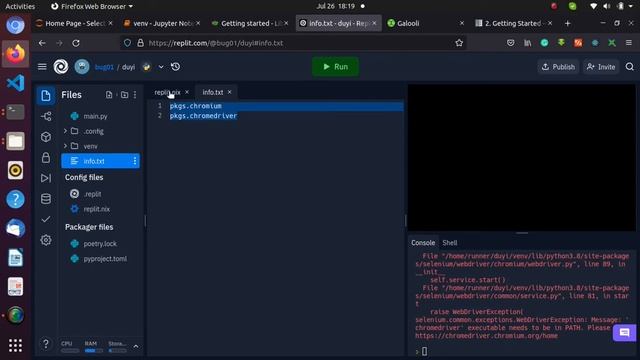Switch to replit.nix editor tab
The height and width of the screenshot is (360, 640).
167,92
